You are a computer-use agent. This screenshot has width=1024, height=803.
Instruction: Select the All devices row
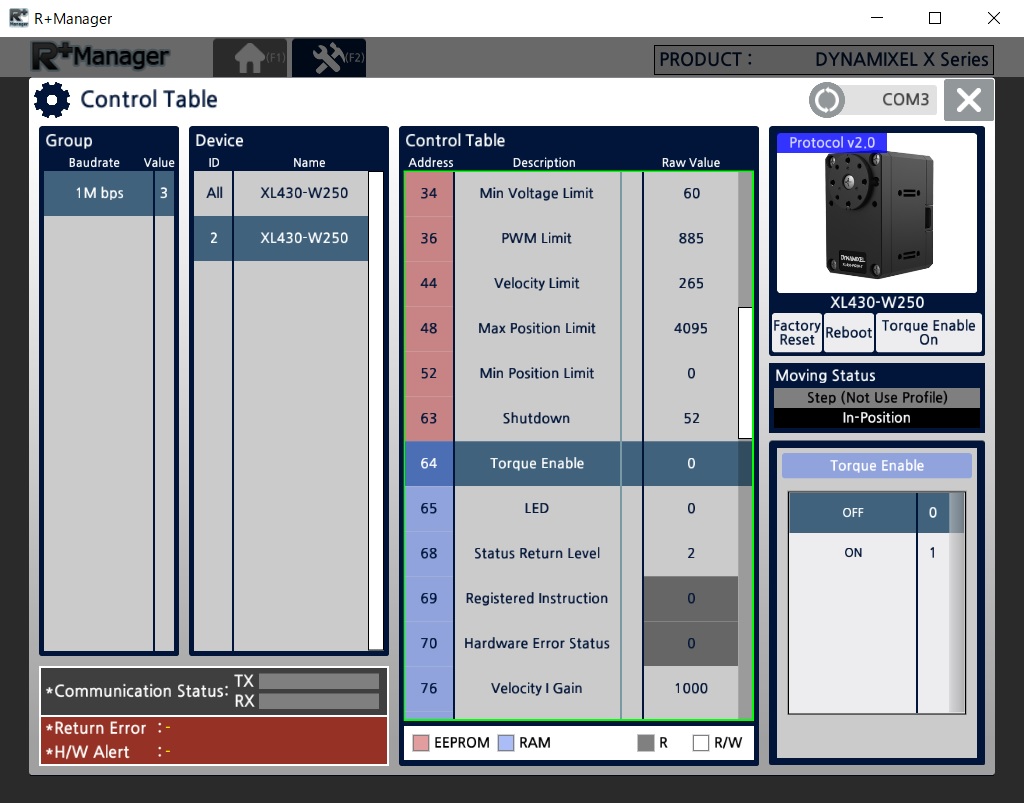(281, 193)
